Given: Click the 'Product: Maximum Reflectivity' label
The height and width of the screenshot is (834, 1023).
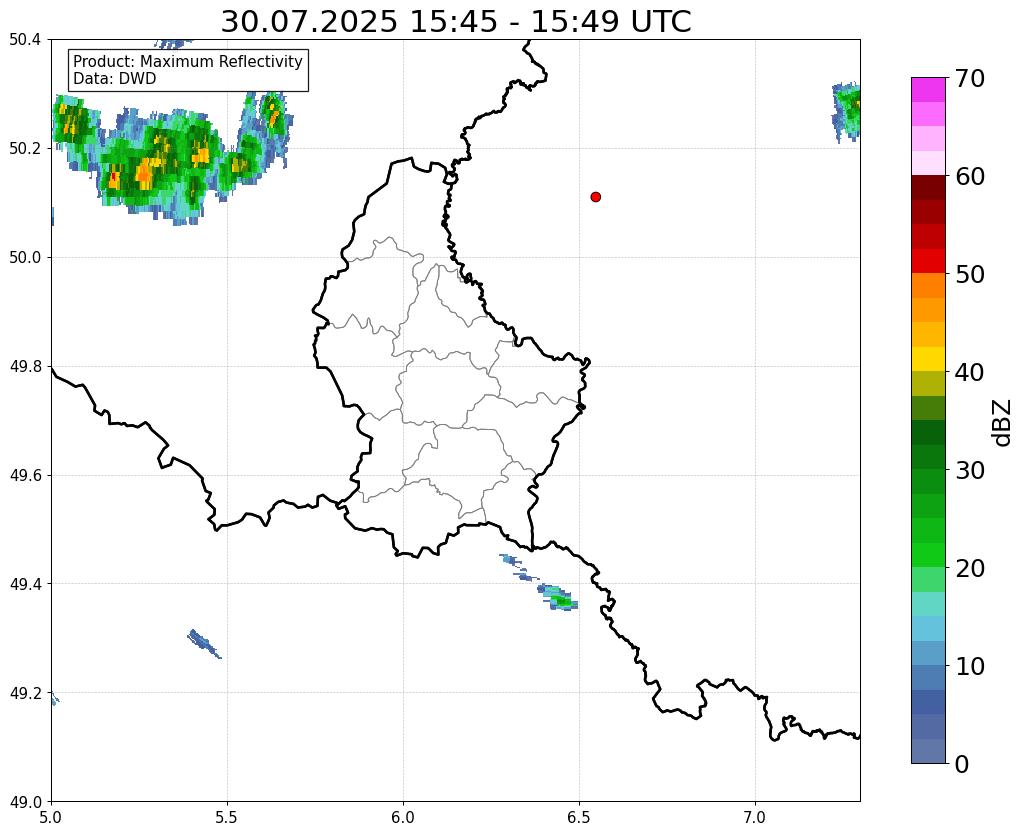Looking at the screenshot, I should click(188, 61).
